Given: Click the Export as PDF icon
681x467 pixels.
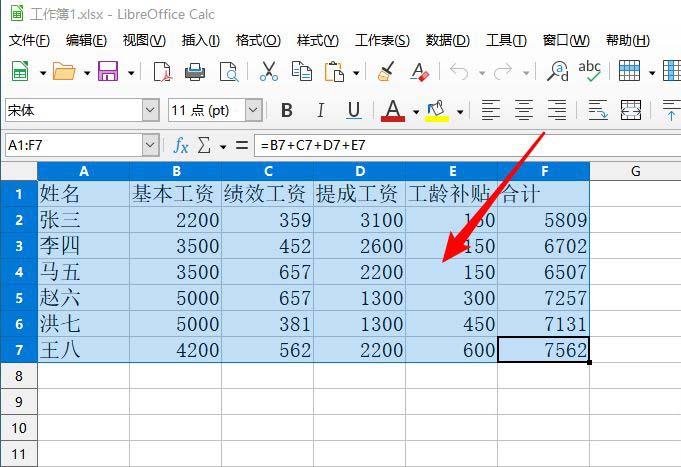Looking at the screenshot, I should (162, 72).
